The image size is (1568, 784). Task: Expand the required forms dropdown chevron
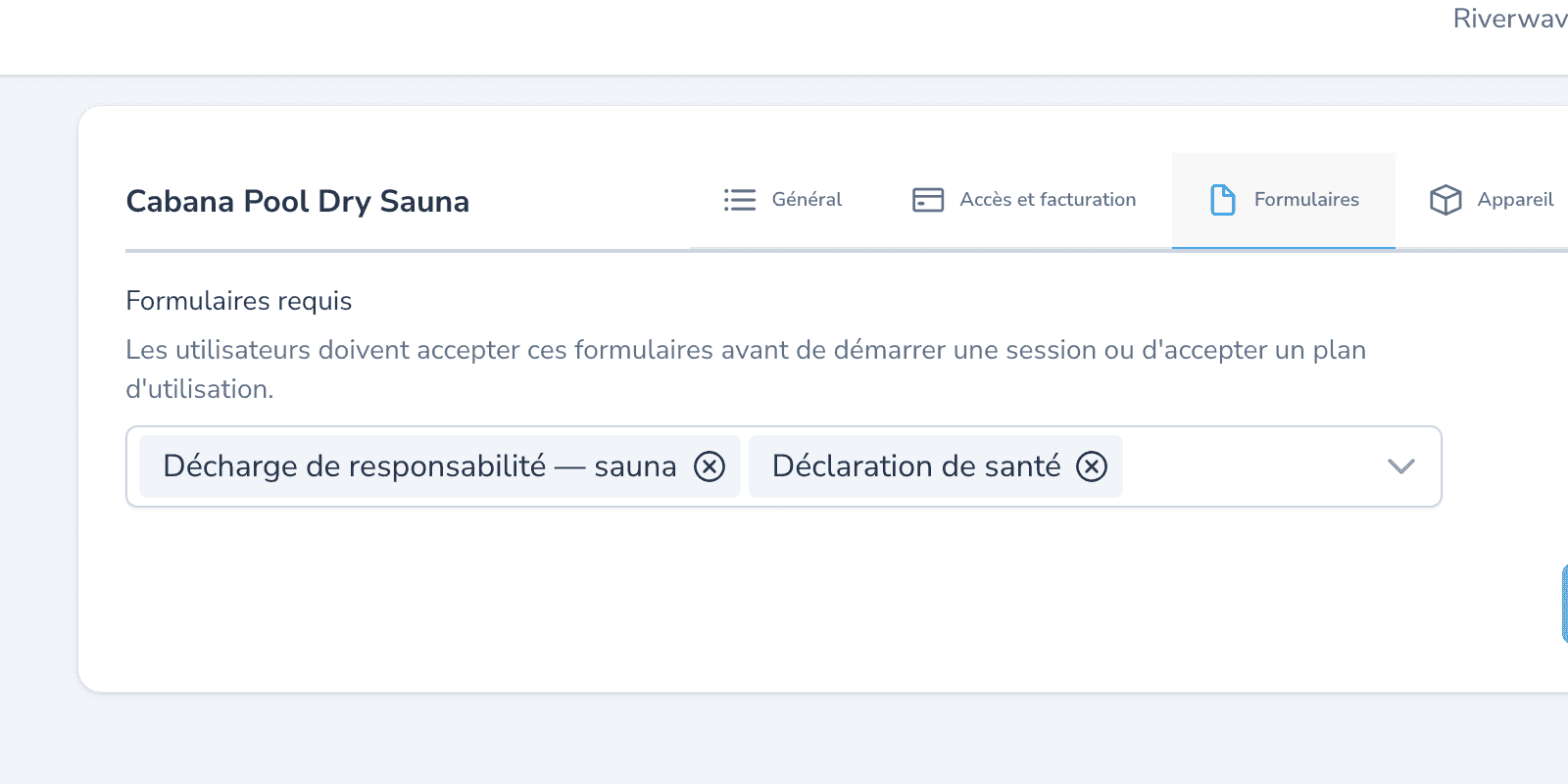pos(1401,466)
